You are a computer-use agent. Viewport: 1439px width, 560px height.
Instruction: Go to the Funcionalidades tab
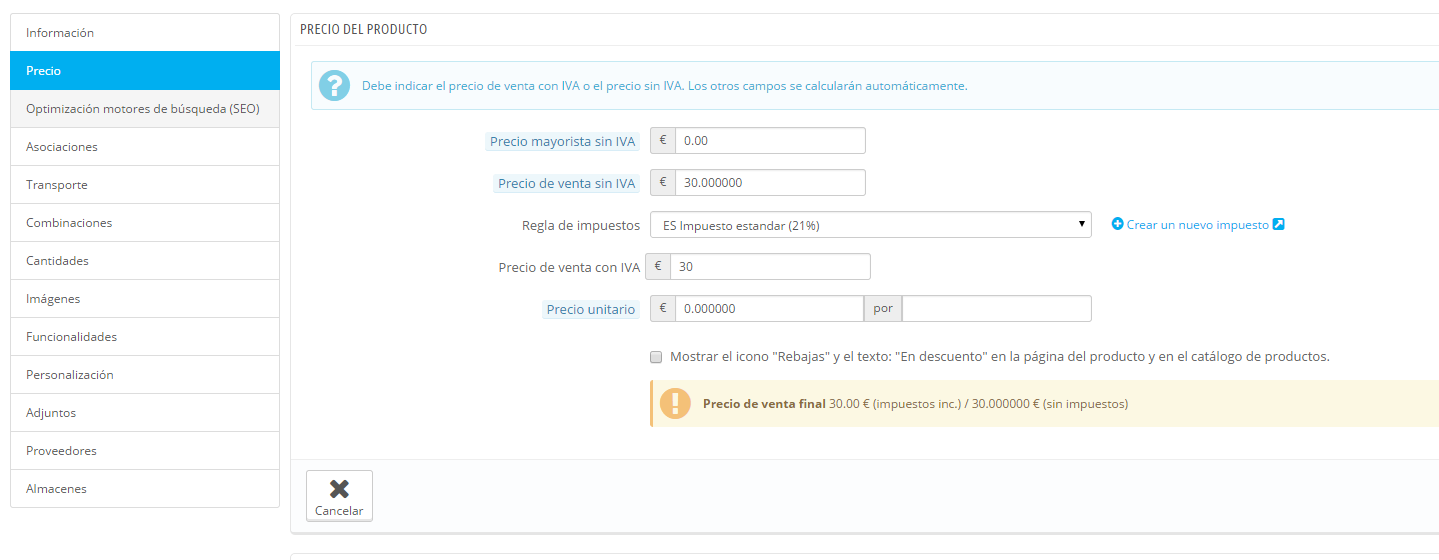point(145,337)
